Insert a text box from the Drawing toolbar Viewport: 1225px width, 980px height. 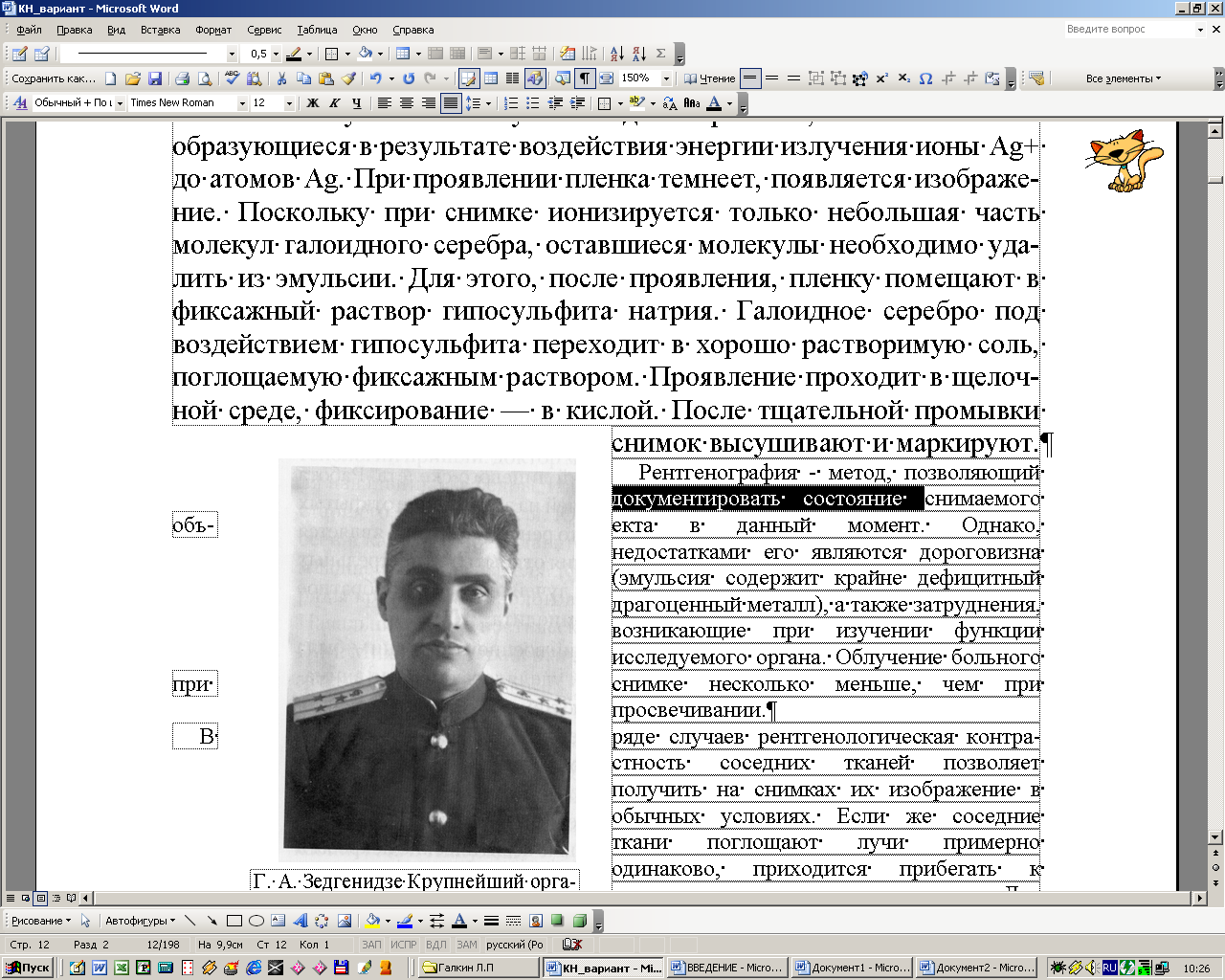pos(278,921)
